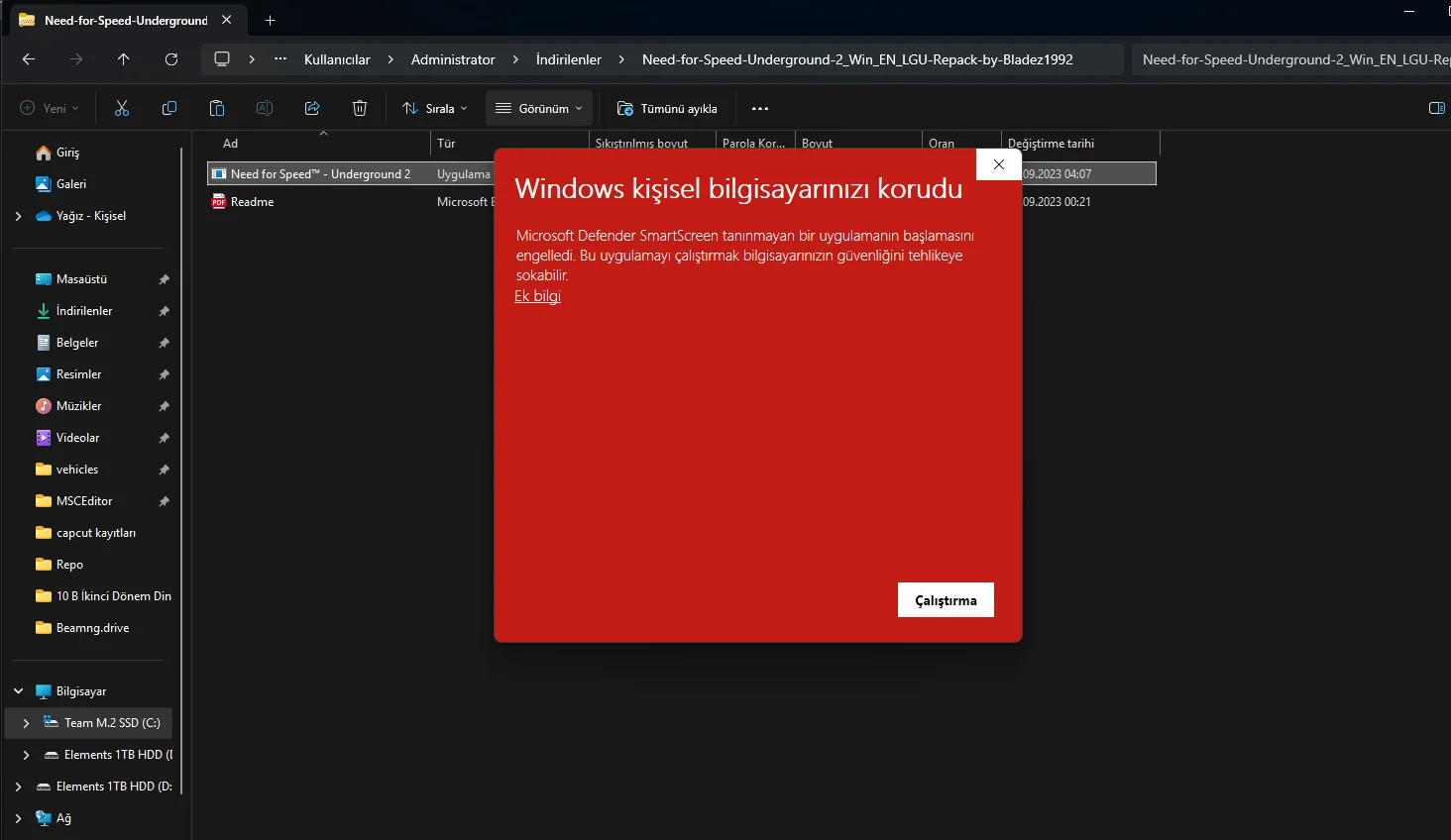Select the Readme PDF file
The image size is (1451, 840).
252,202
